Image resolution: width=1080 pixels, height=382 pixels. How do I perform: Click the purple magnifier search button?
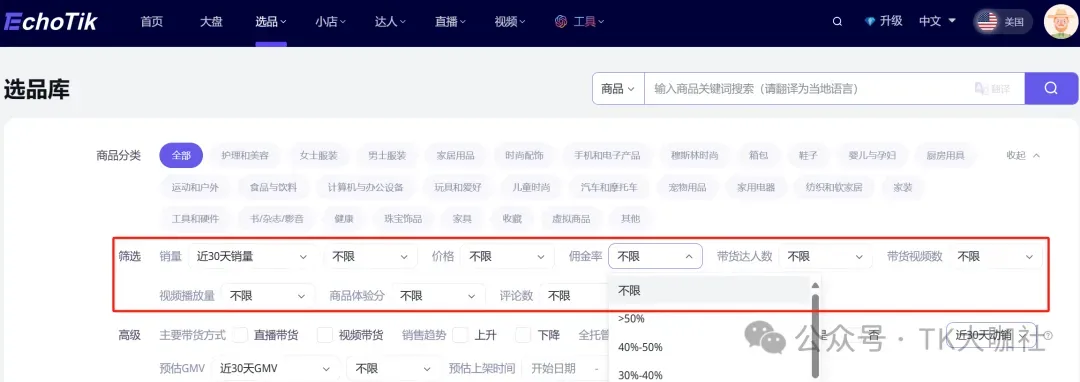(1051, 88)
